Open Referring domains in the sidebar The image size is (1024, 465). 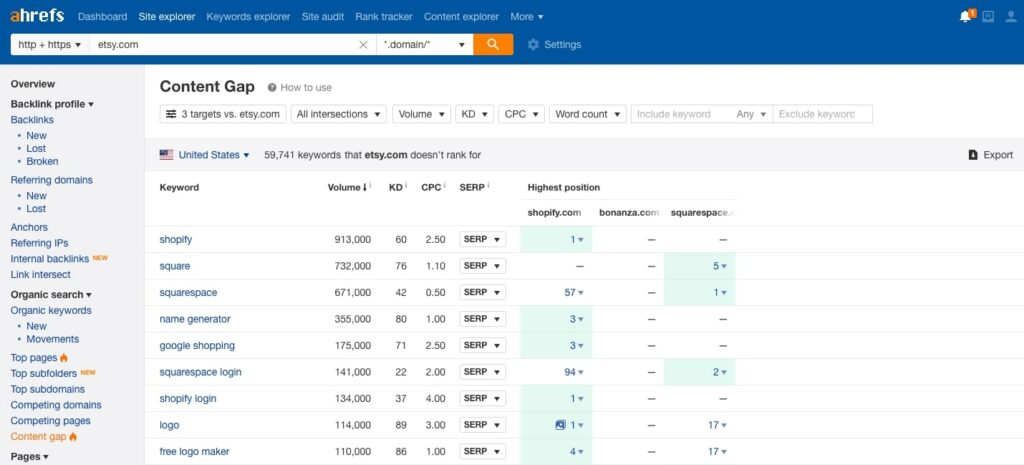52,180
